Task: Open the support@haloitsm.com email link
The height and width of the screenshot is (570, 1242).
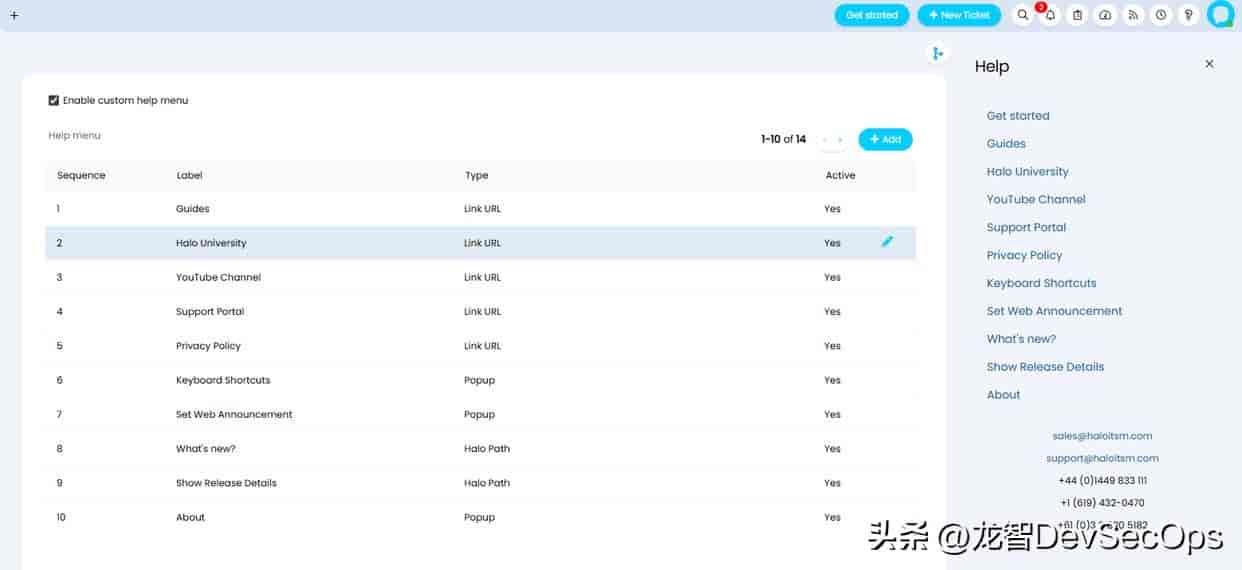Action: 1102,458
